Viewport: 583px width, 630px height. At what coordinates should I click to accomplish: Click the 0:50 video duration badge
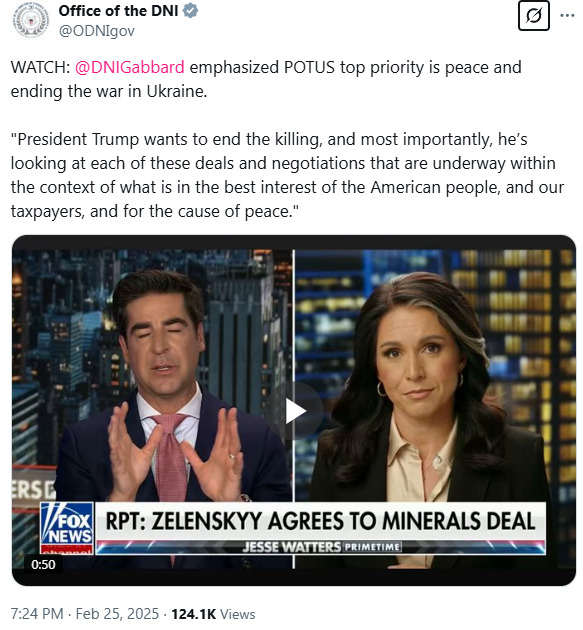(43, 565)
